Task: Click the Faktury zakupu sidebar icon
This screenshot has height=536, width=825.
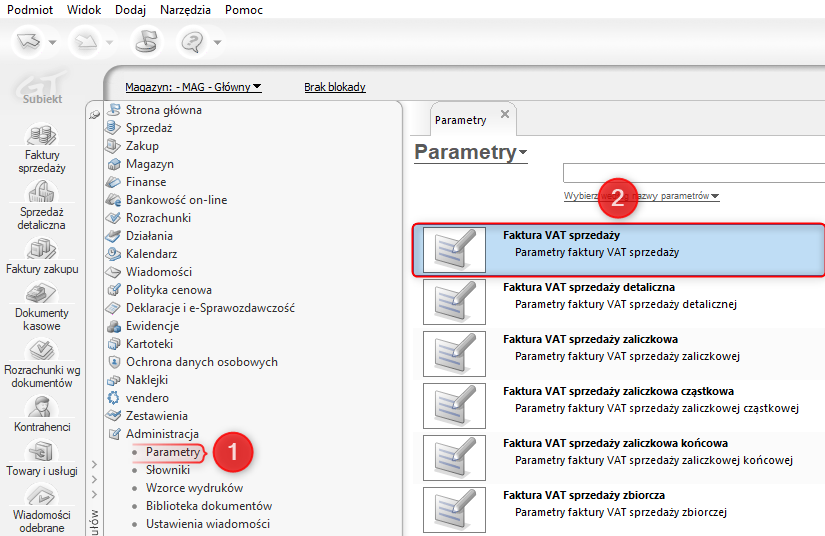Action: click(x=41, y=249)
